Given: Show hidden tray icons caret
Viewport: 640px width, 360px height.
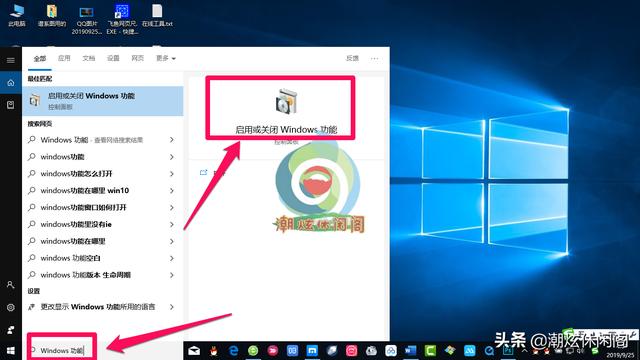Looking at the screenshot, I should [524, 351].
